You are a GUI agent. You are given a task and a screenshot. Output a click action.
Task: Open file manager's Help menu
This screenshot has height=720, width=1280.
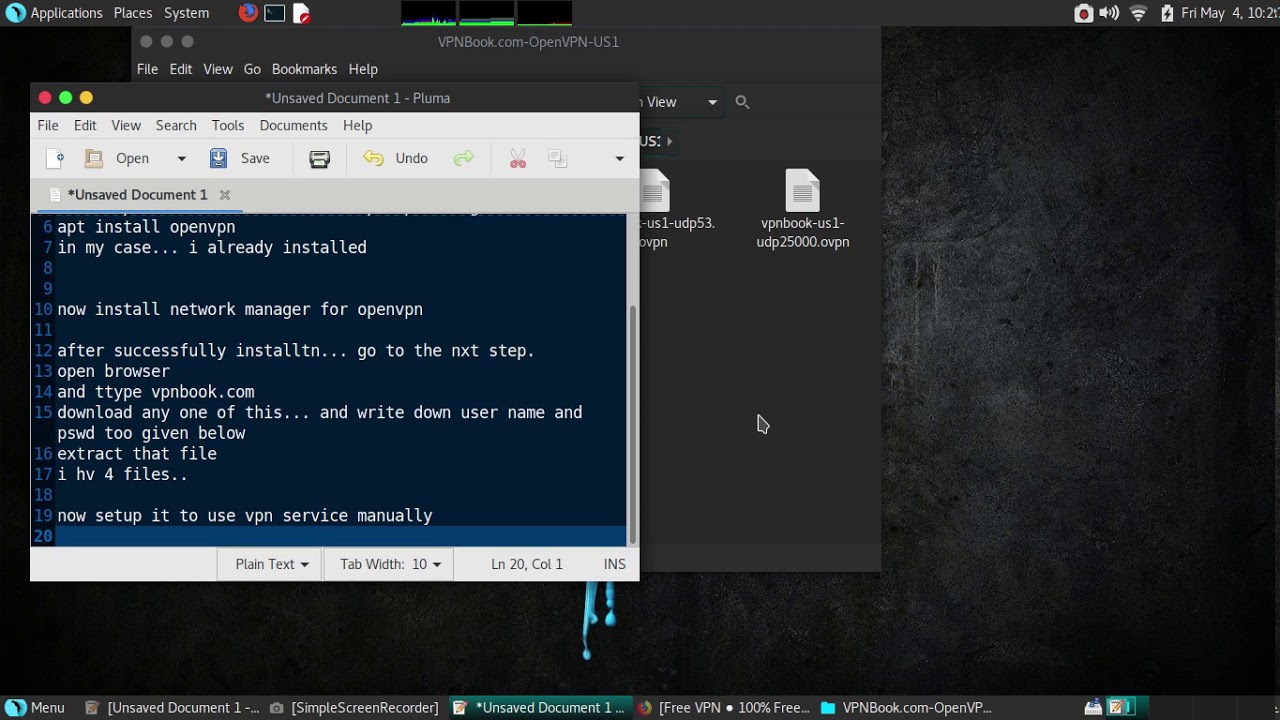[x=363, y=69]
